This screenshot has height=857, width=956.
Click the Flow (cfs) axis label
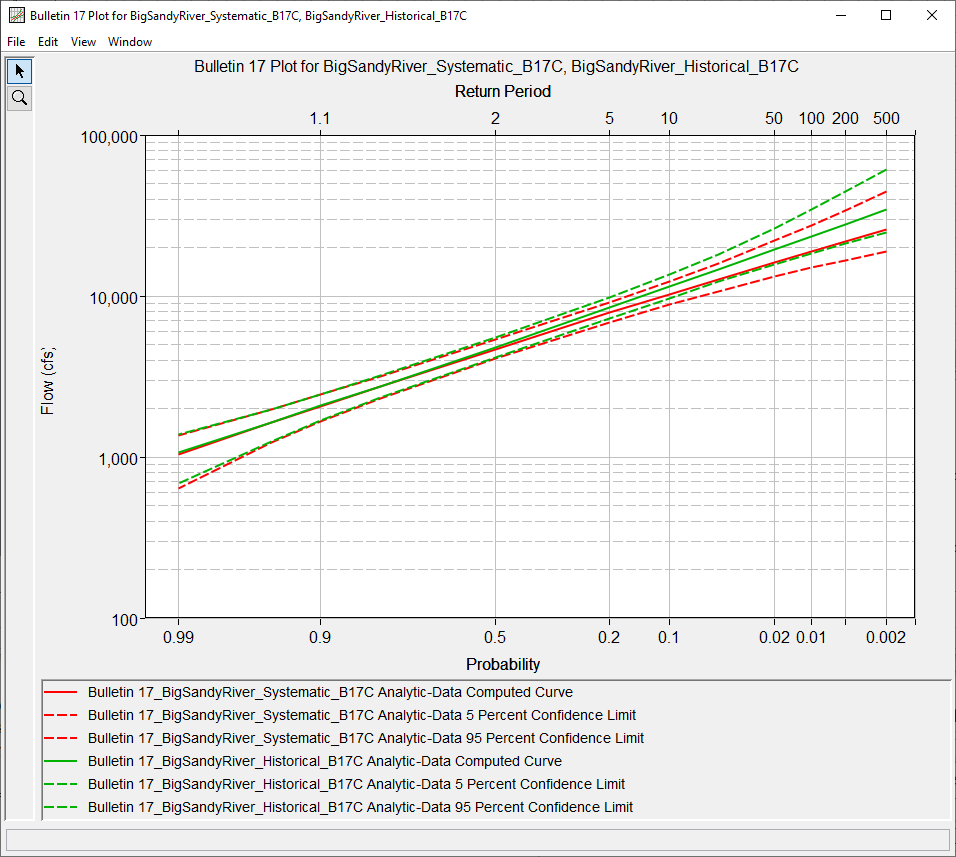[48, 381]
